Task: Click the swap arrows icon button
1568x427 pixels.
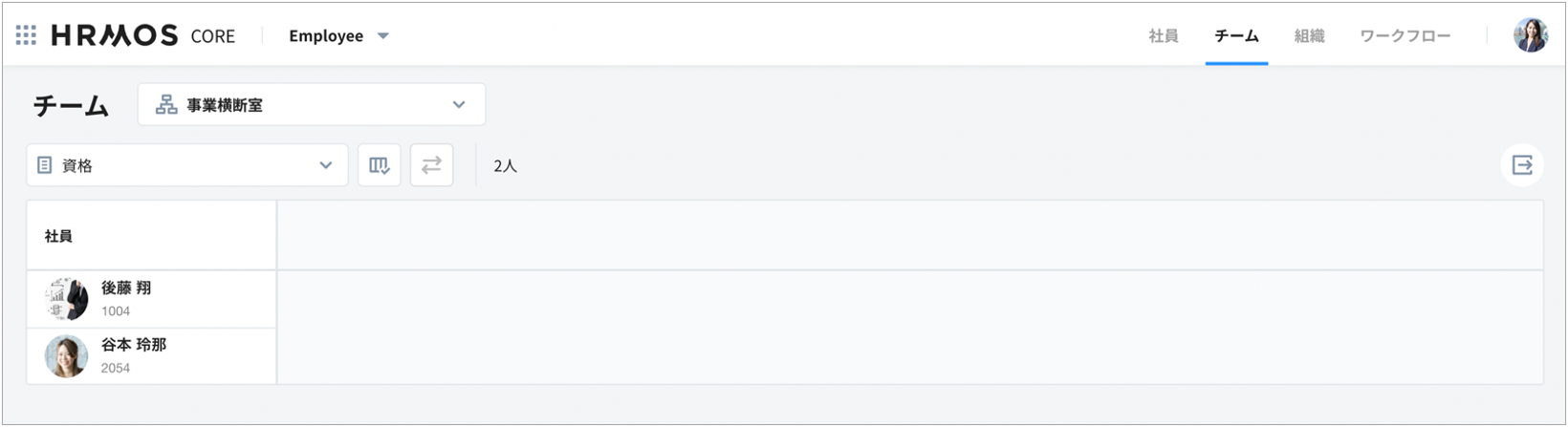Action: tap(431, 165)
